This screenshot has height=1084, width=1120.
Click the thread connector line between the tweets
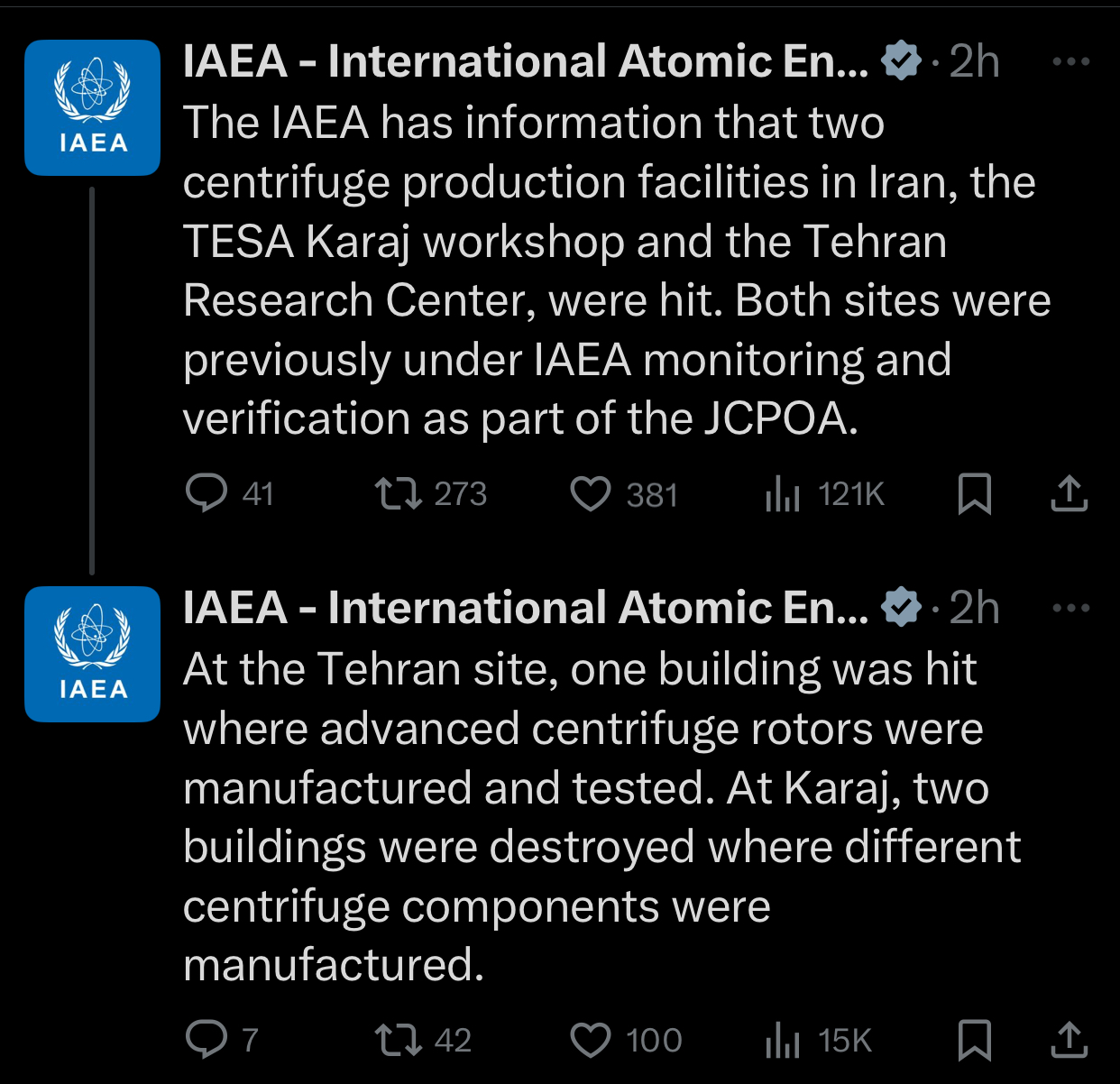92,379
